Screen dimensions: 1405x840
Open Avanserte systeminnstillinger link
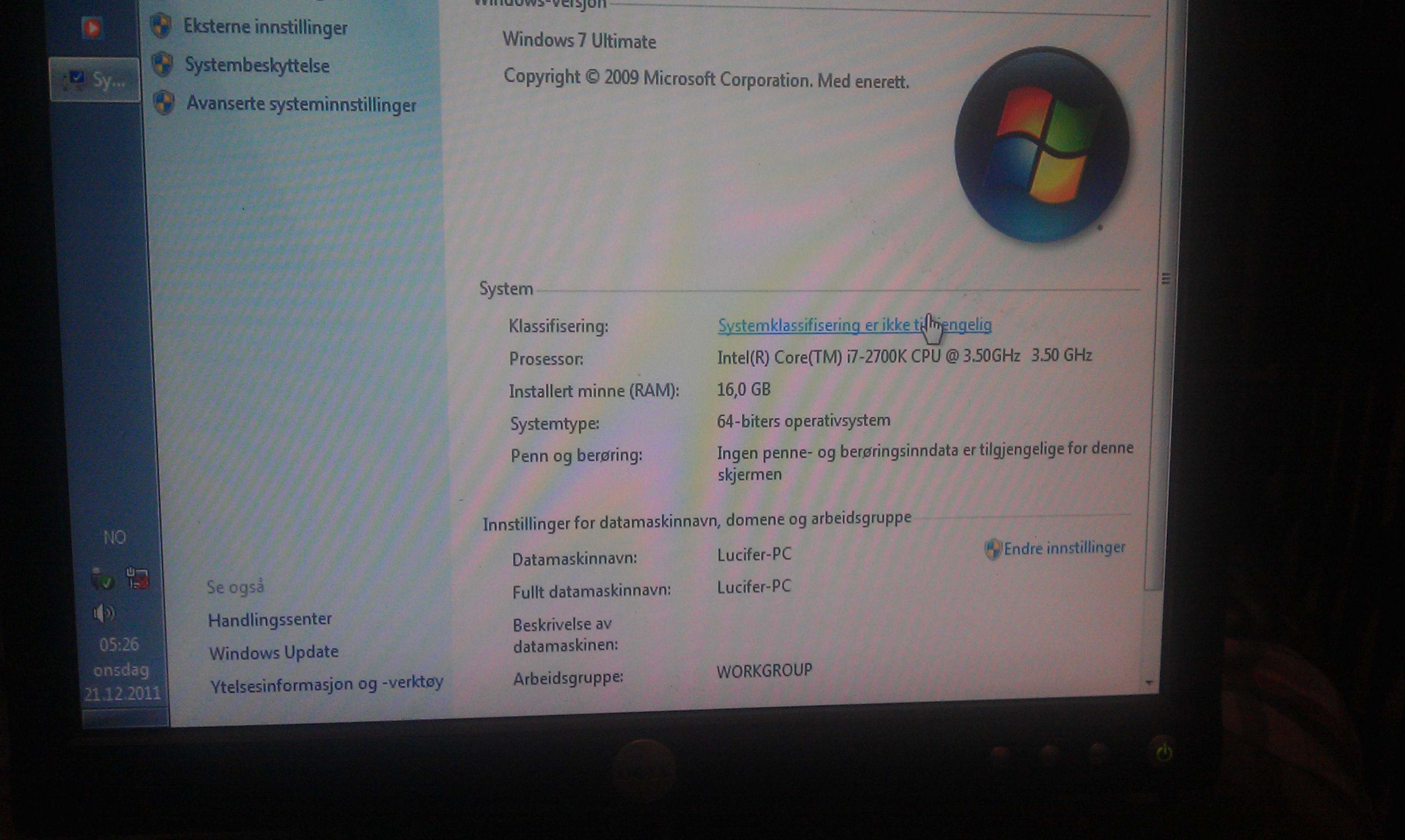click(301, 104)
